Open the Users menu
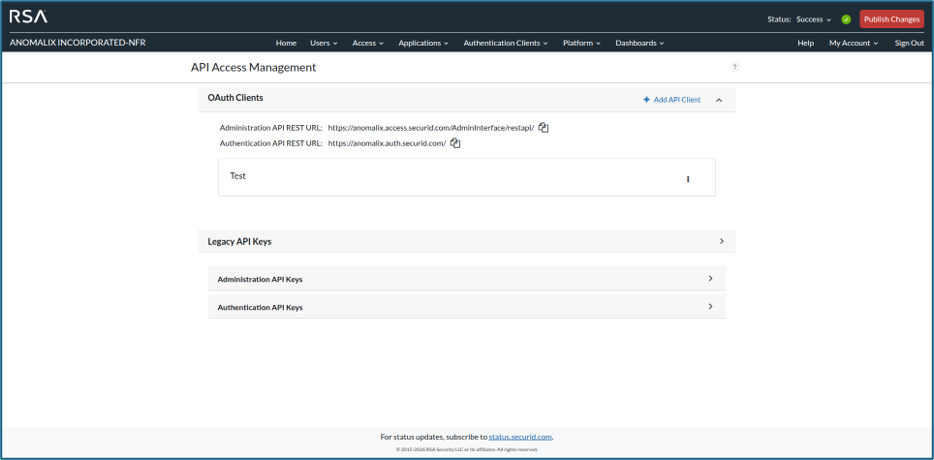This screenshot has height=460, width=934. tap(323, 43)
